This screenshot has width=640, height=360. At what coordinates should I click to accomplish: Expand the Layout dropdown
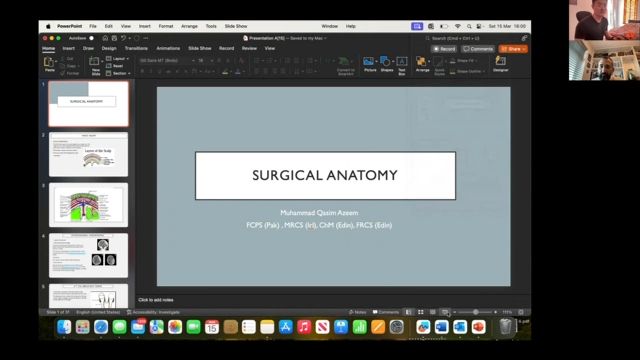pyautogui.click(x=118, y=59)
